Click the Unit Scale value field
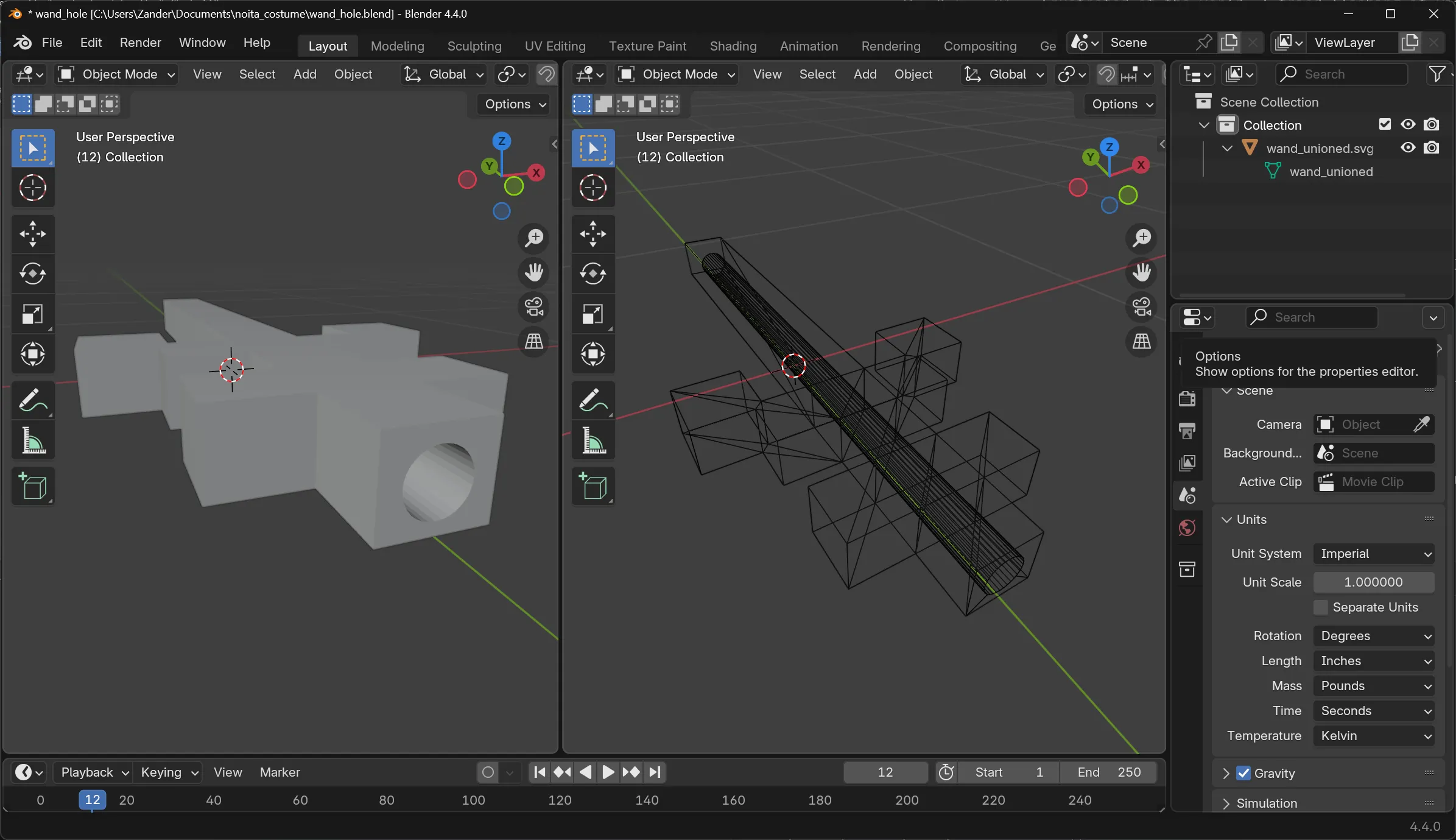 pos(1373,582)
